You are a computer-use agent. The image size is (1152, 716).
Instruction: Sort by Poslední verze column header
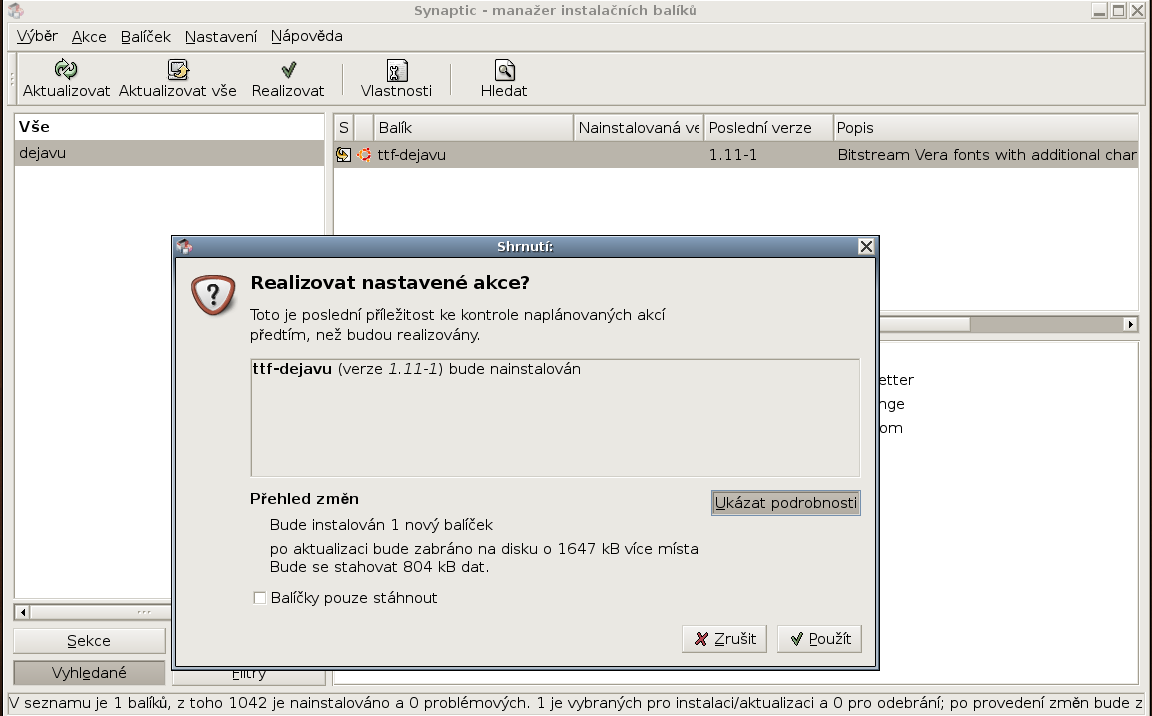[x=768, y=128]
